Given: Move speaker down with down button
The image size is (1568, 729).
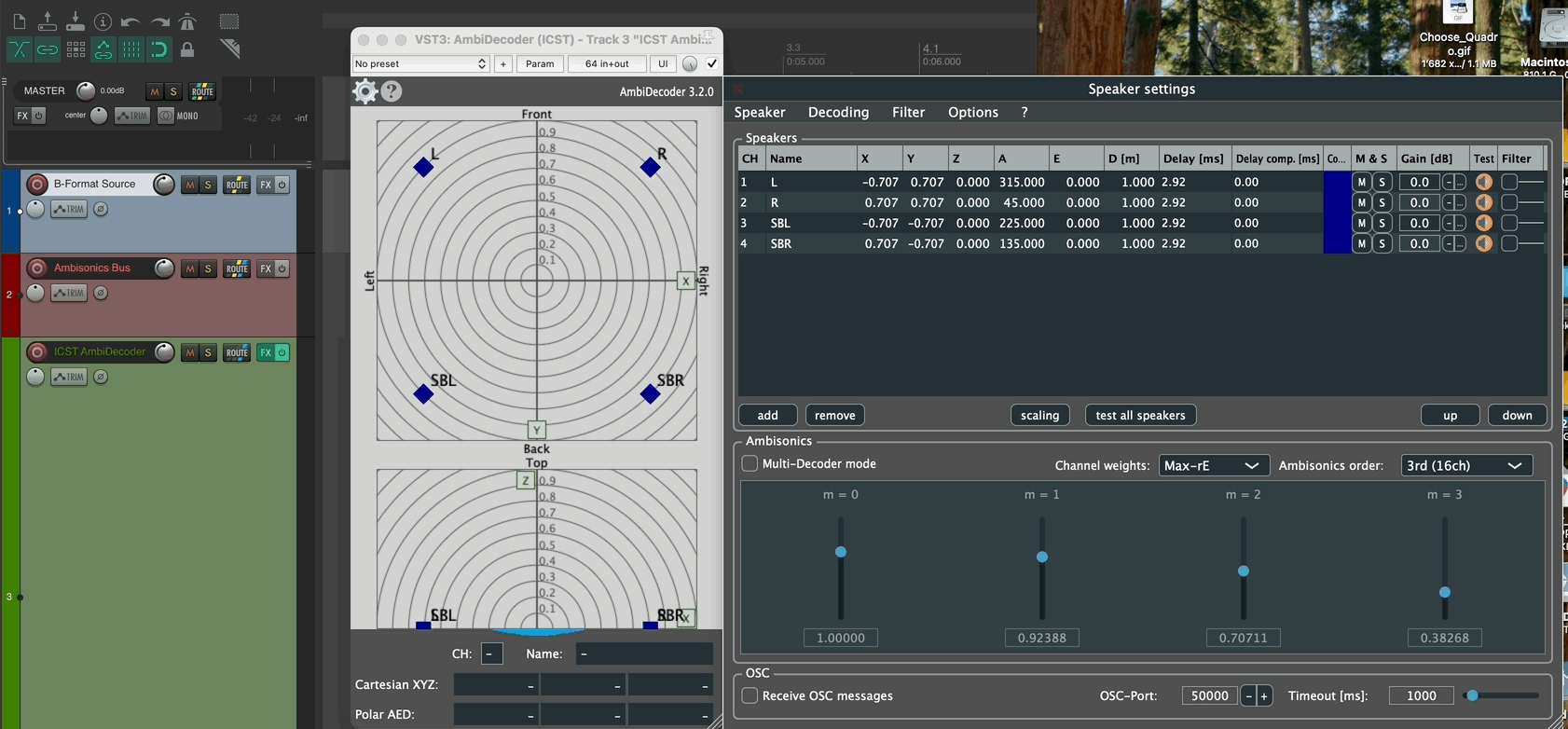Looking at the screenshot, I should coord(1518,415).
